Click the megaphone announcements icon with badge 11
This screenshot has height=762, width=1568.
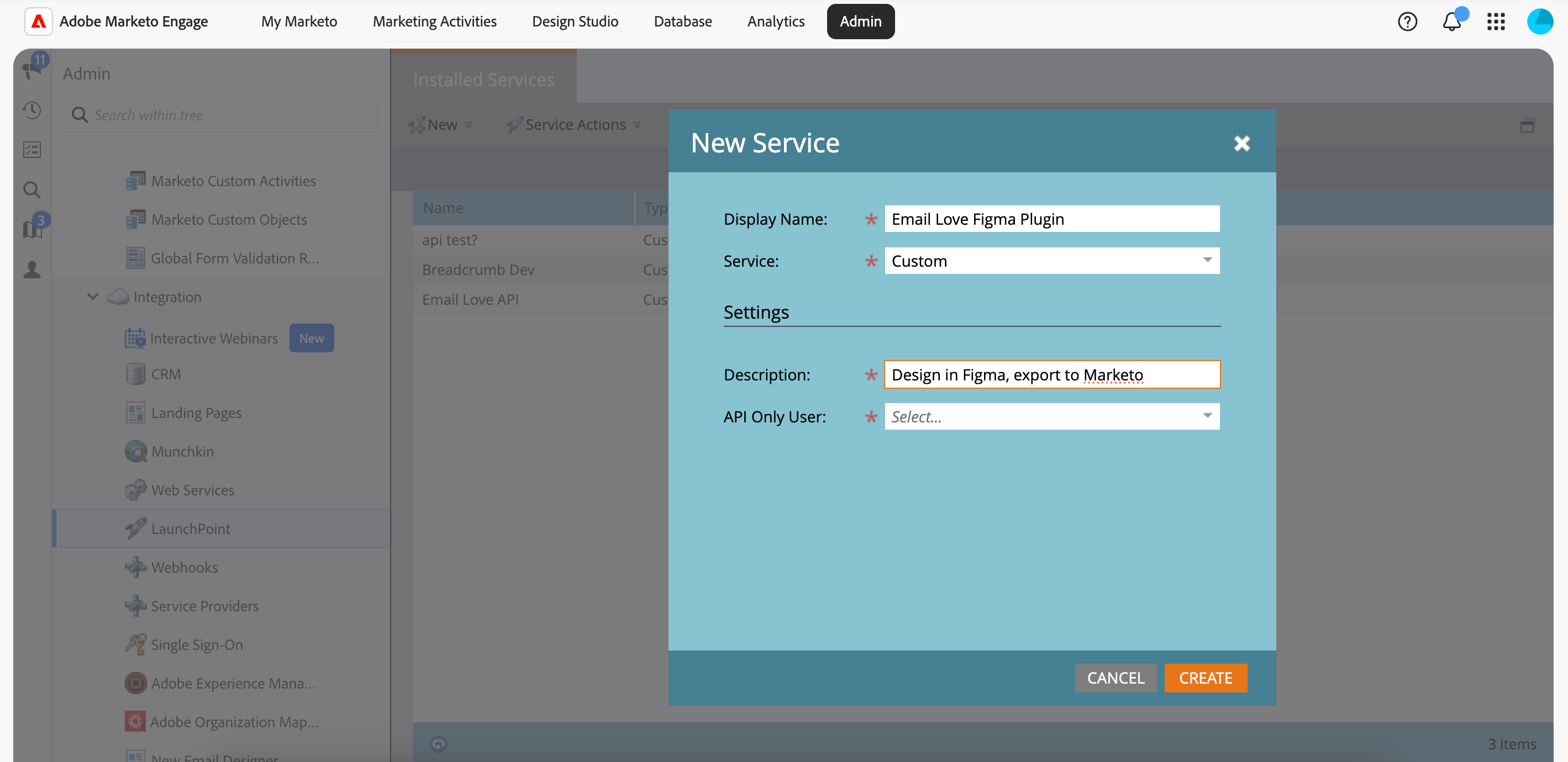[32, 71]
